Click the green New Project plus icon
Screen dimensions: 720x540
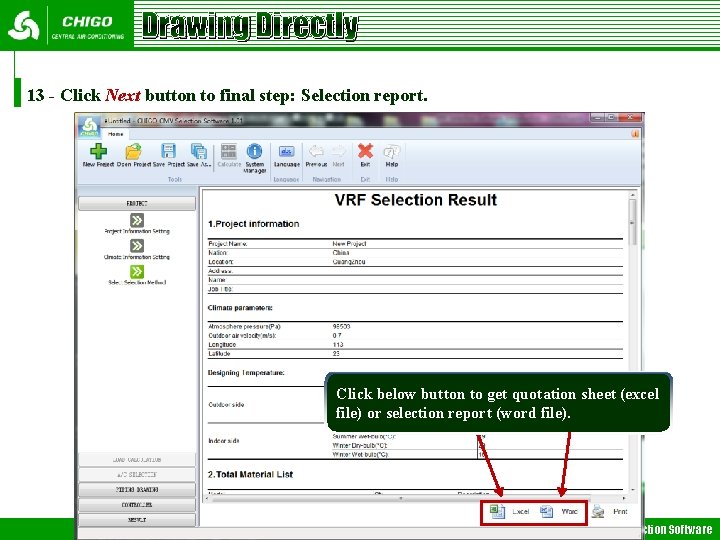[98, 151]
